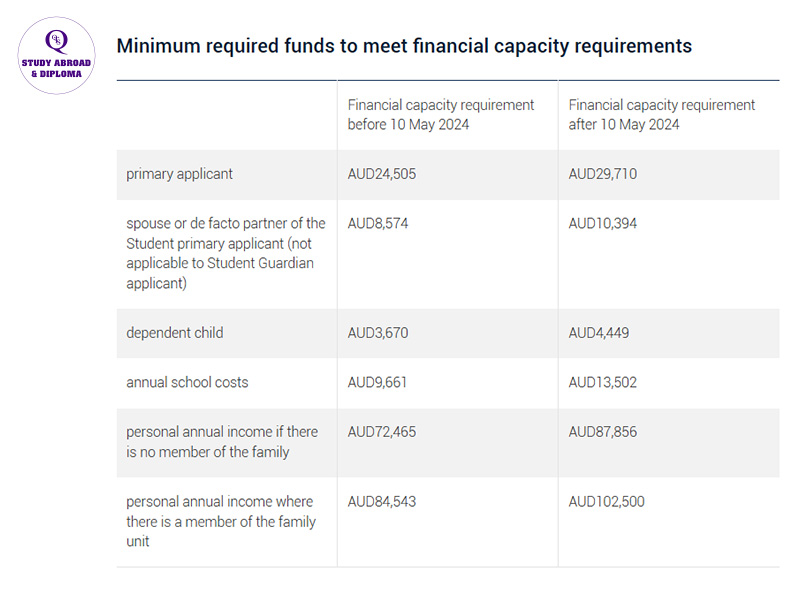
Task: Click the 'annual school costs' row label
Action: [187, 382]
